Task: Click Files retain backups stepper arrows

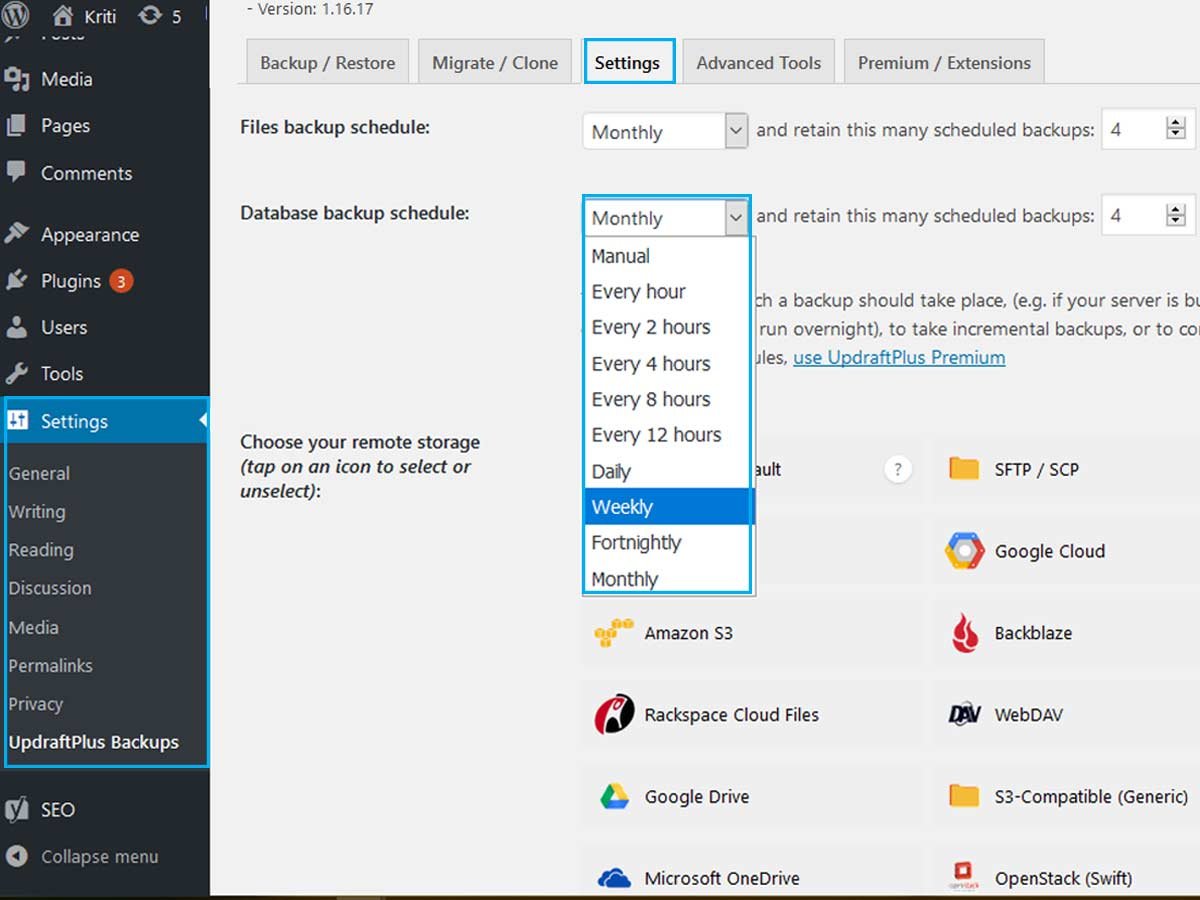Action: [x=1176, y=129]
